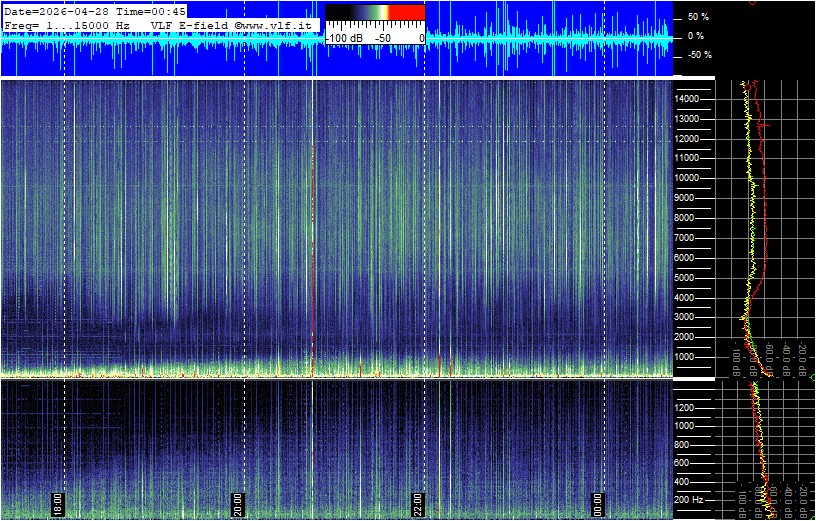Click the 22:00 time marker label

click(417, 504)
